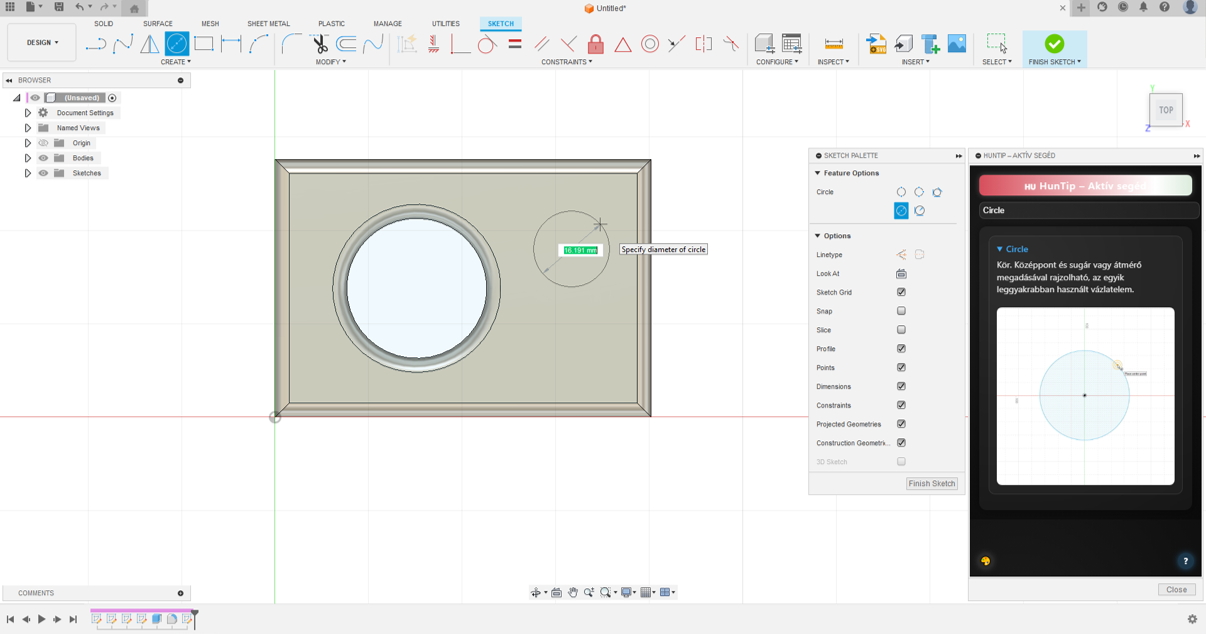Viewport: 1206px width, 634px height.
Task: Close the HunTip panel with Close button
Action: (x=1176, y=590)
